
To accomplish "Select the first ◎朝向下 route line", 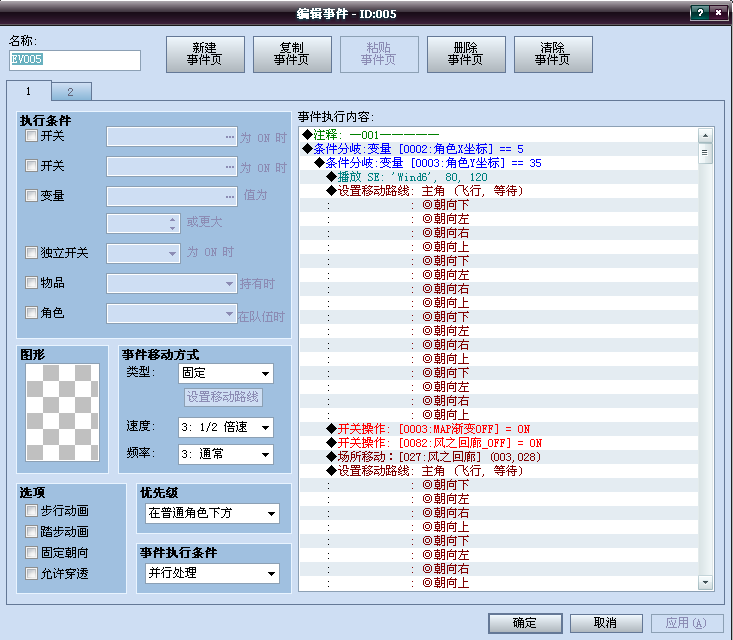I will pos(499,205).
